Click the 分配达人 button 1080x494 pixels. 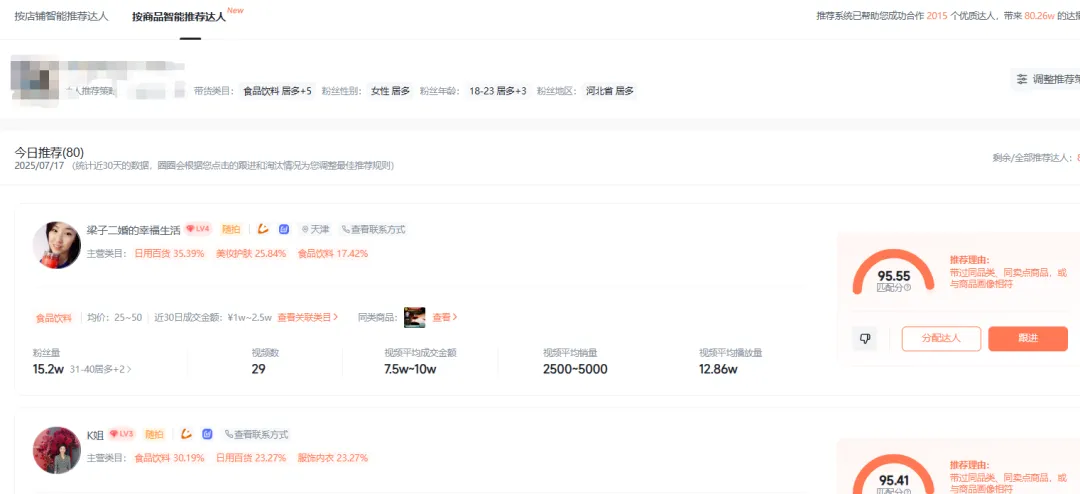click(x=941, y=339)
